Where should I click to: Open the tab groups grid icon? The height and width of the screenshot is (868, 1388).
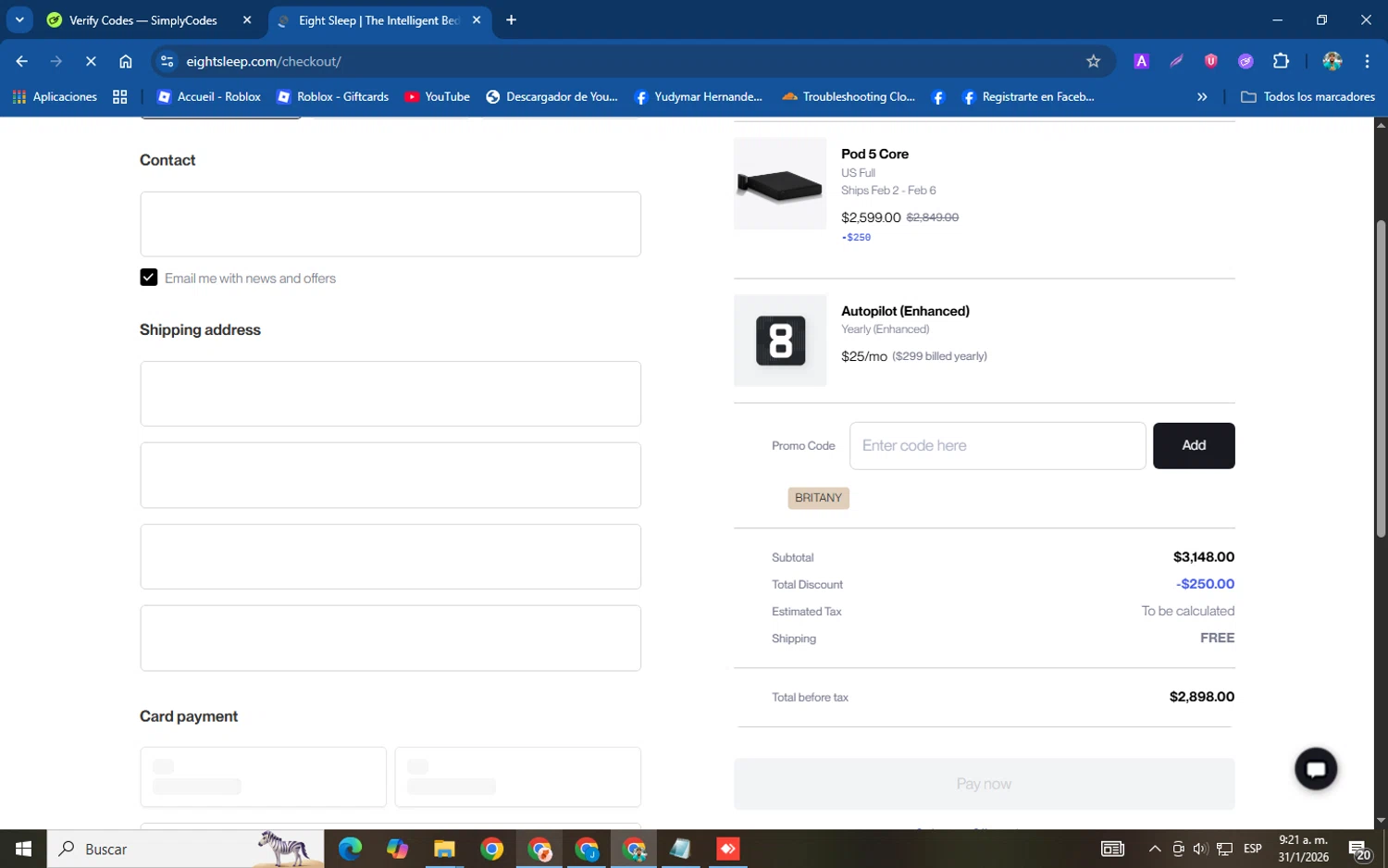120,96
